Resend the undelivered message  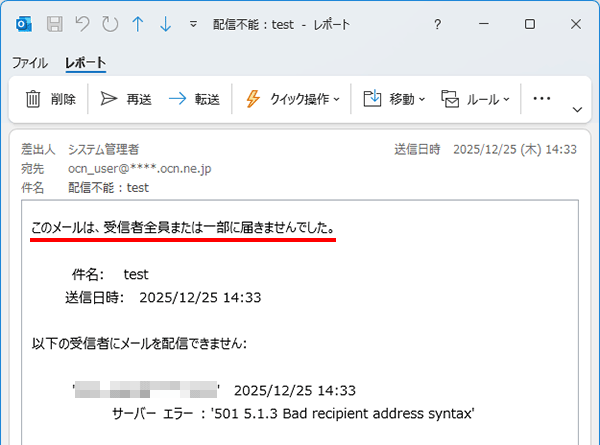tap(126, 99)
